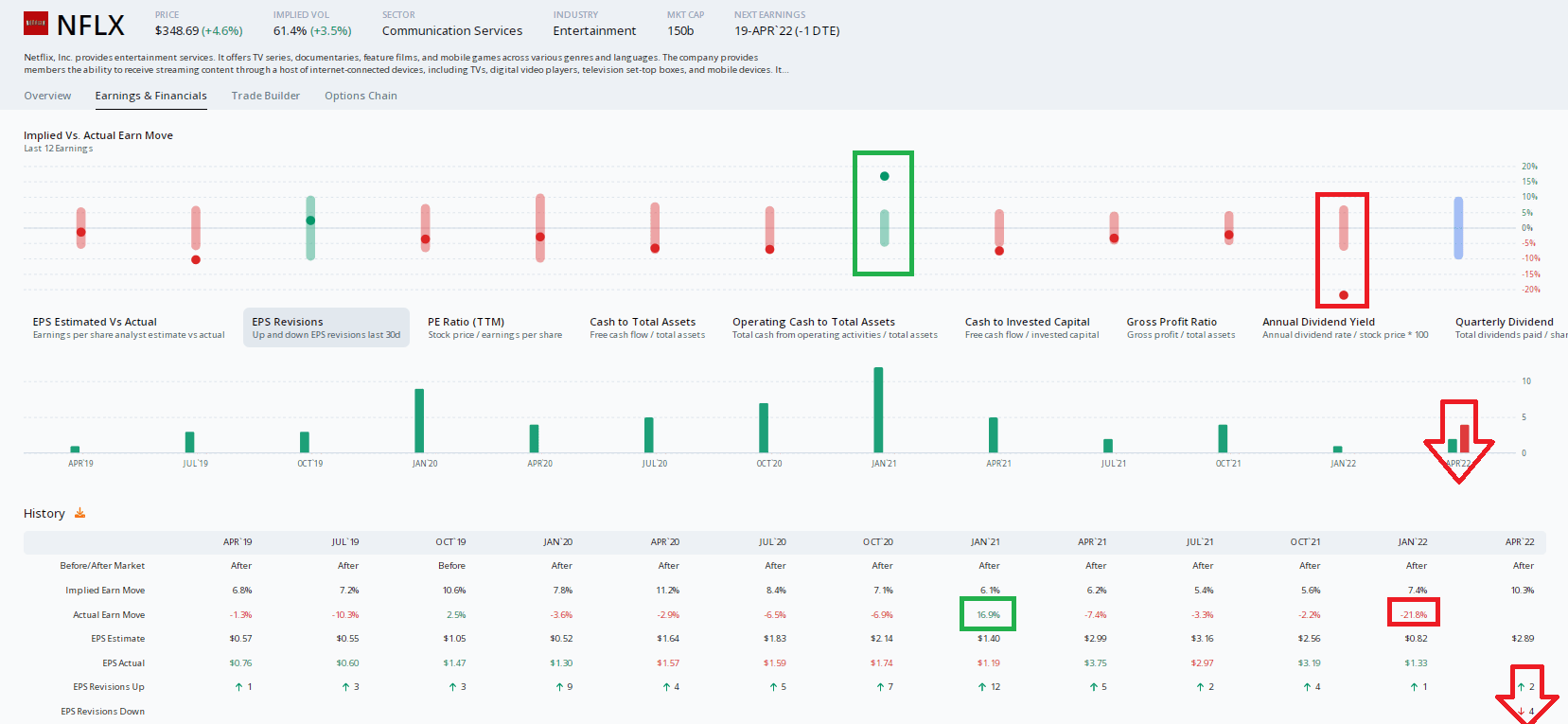Select the Earnings & Financials tab
This screenshot has width=1568, height=724.
150,96
